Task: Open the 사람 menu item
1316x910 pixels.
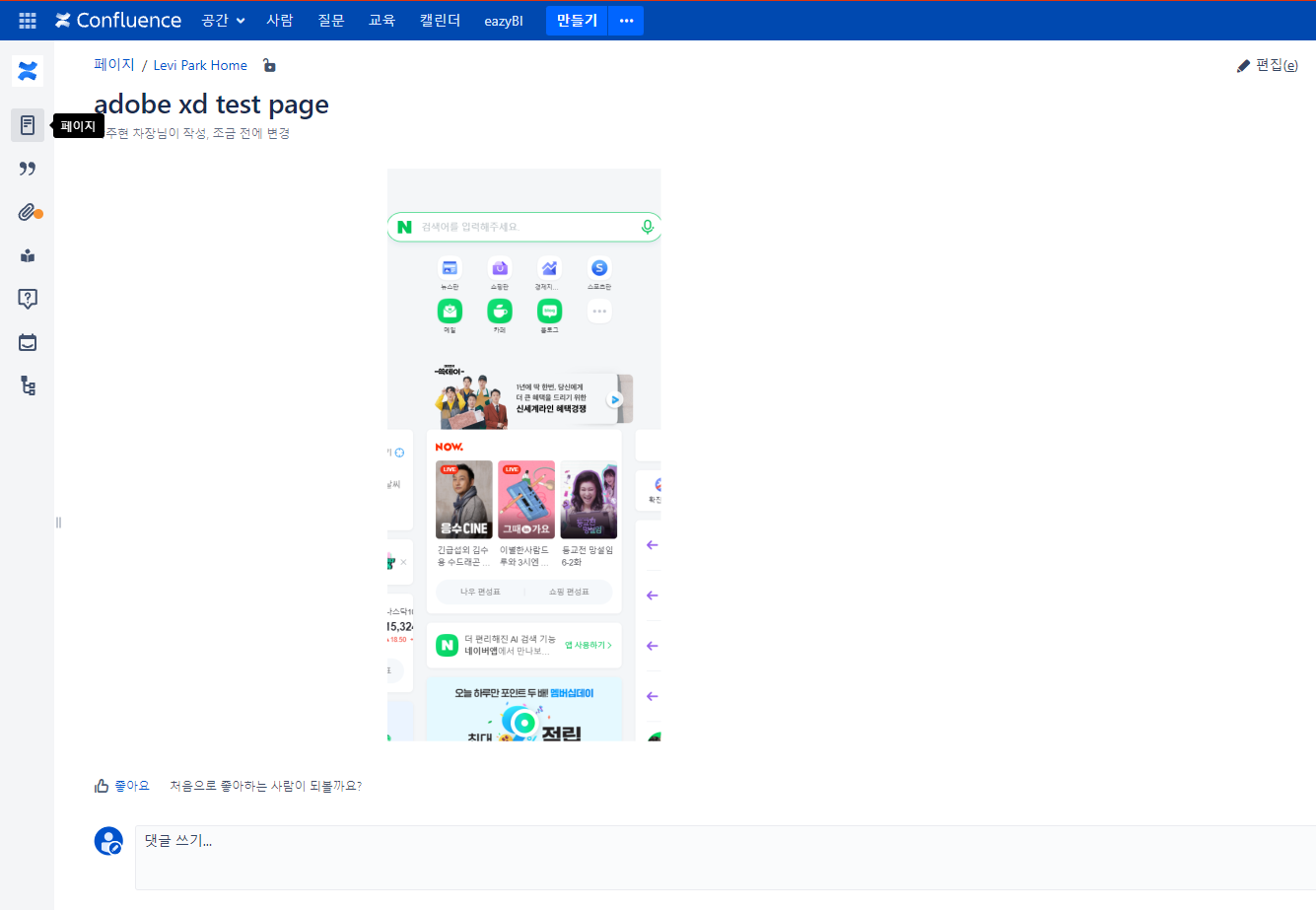Action: pyautogui.click(x=280, y=21)
